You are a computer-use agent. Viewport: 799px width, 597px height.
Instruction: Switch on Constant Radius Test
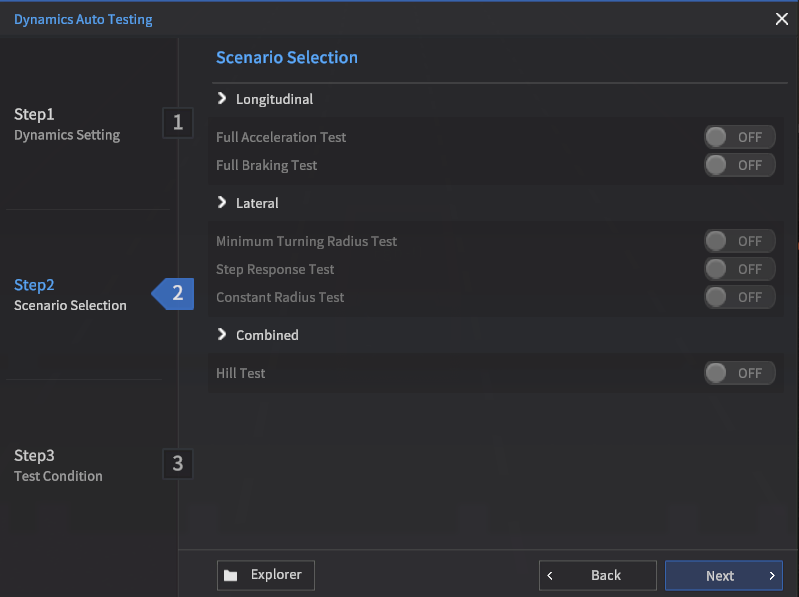pyautogui.click(x=739, y=297)
